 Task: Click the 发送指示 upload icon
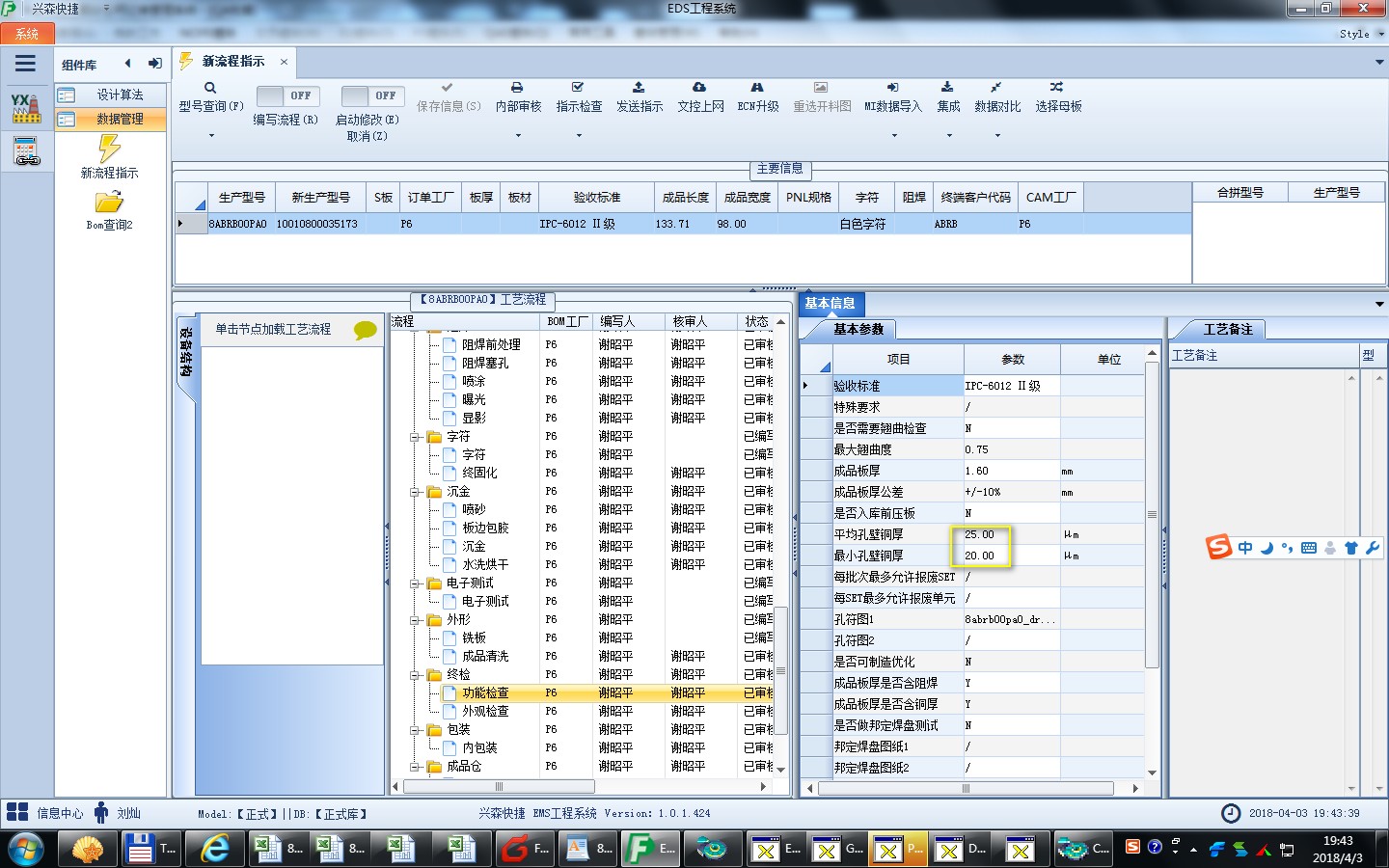(639, 88)
